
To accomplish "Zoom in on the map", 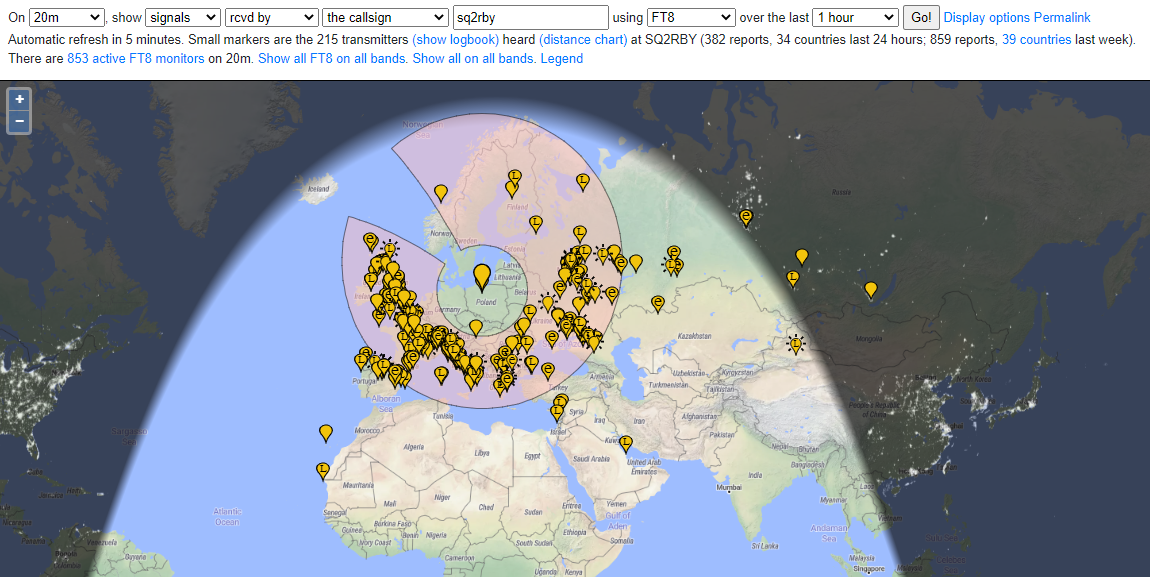I will tap(20, 99).
